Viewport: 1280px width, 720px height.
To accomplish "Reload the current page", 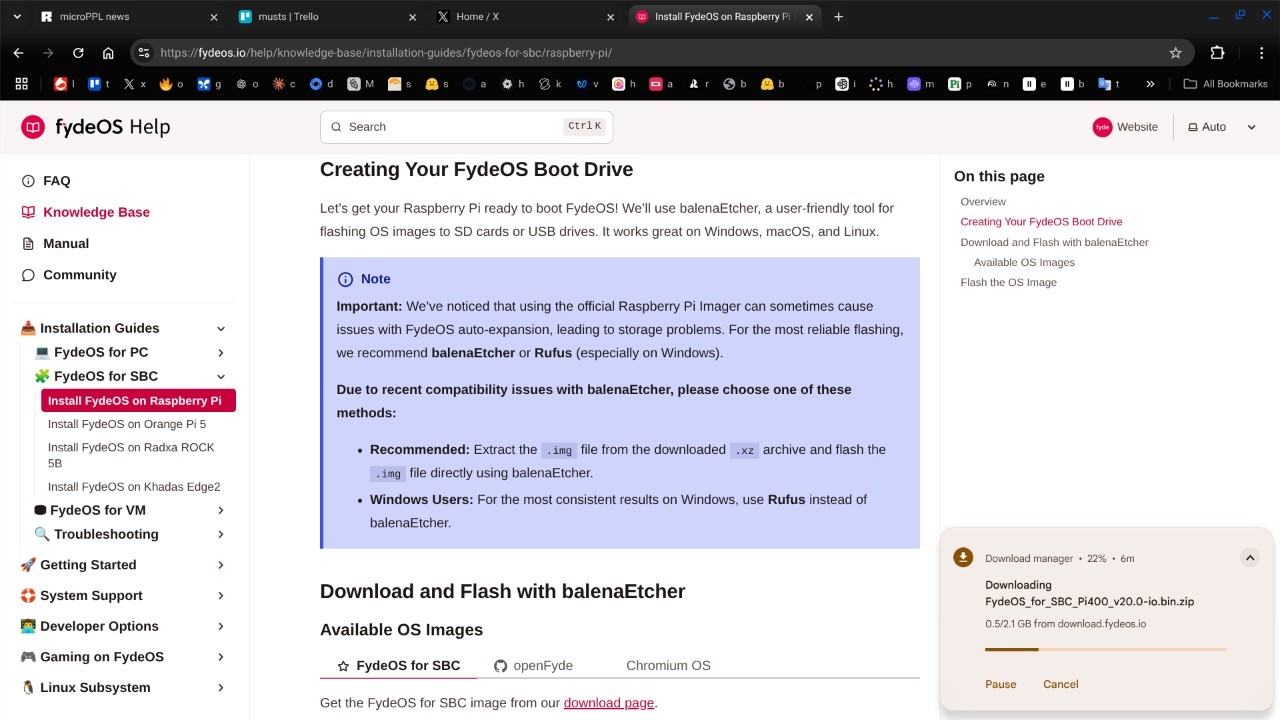I will point(78,53).
